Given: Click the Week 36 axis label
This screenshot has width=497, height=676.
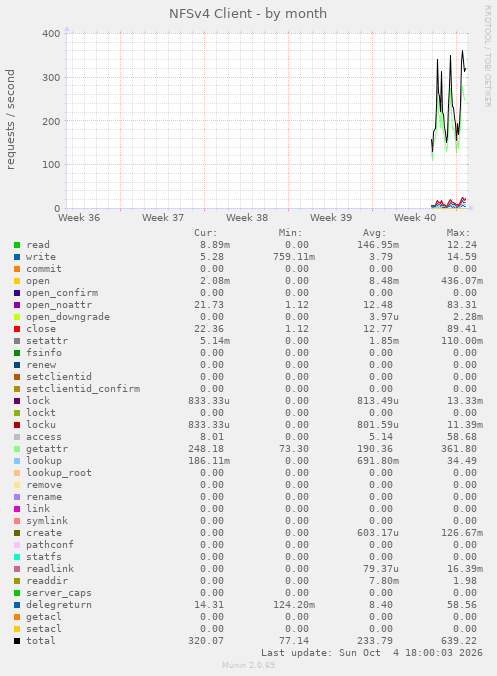Looking at the screenshot, I should point(79,218).
